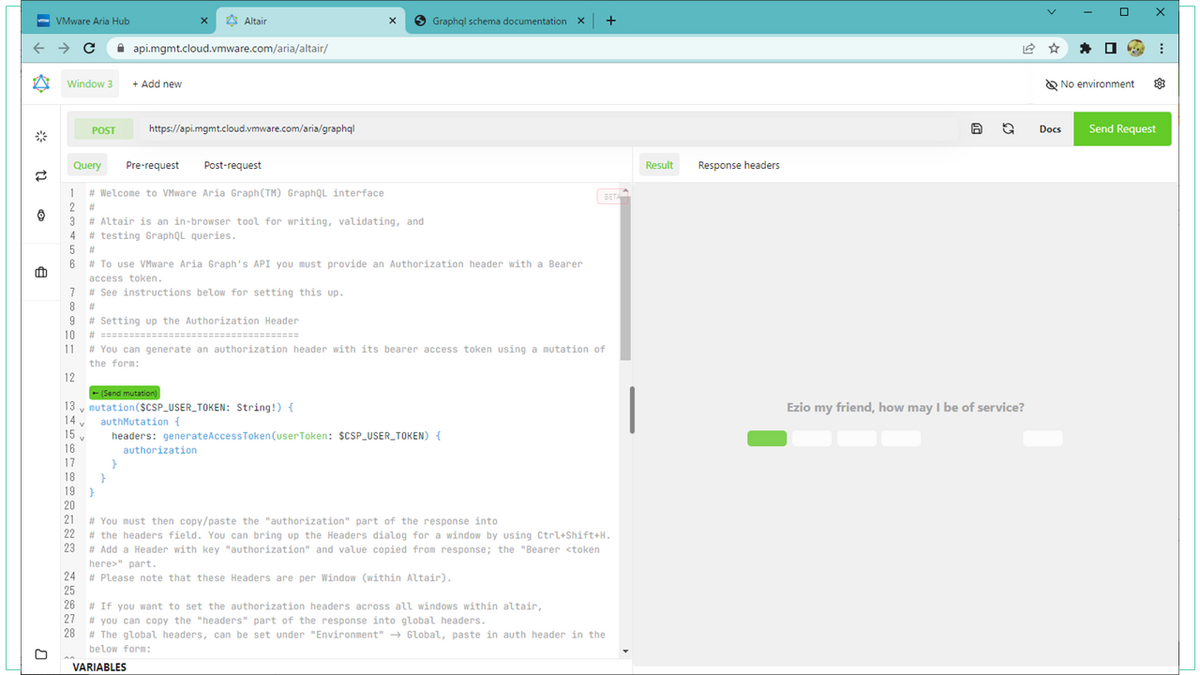Click the editor scrollbar down arrow

(626, 651)
